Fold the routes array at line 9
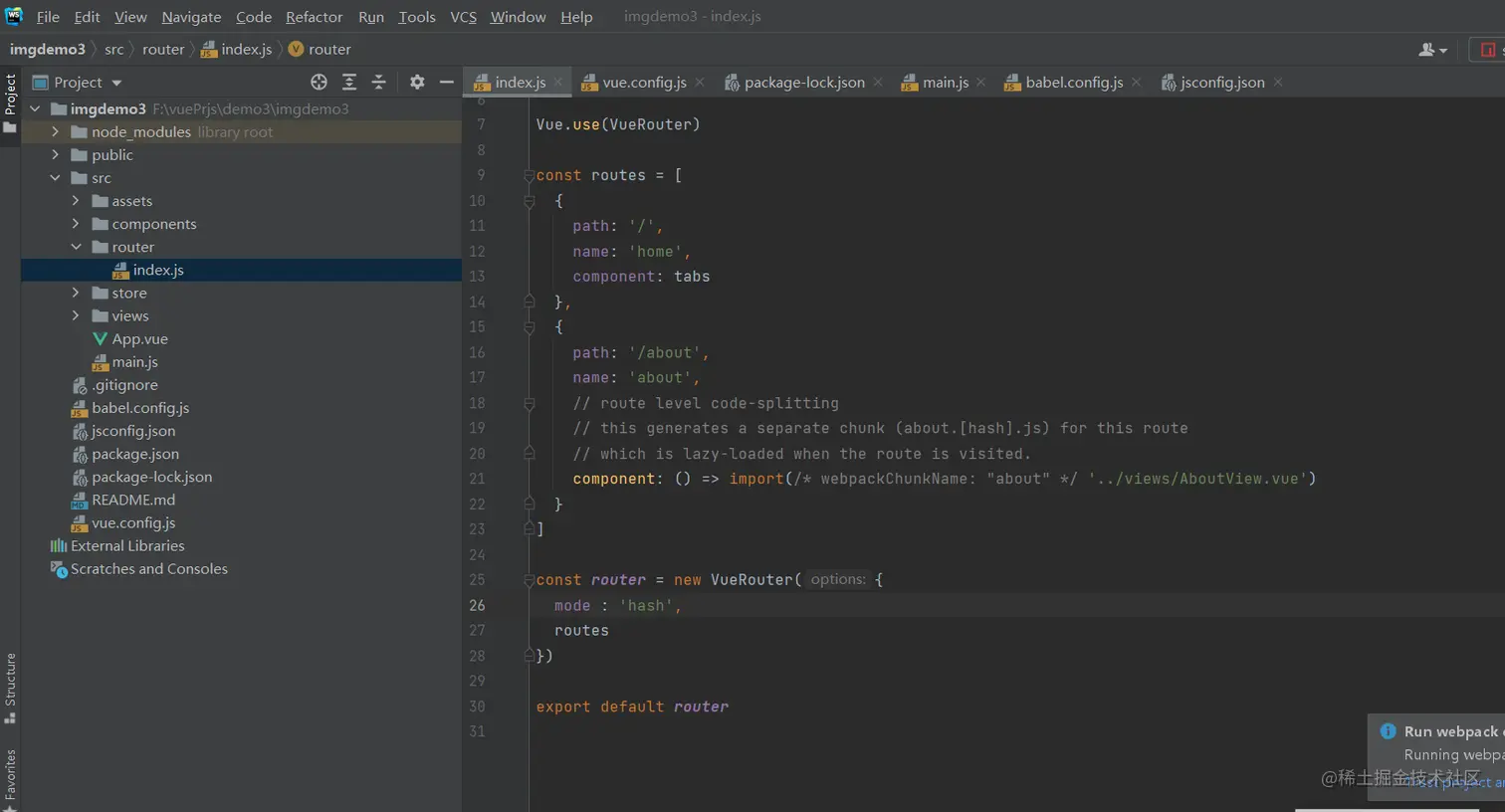This screenshot has width=1505, height=812. click(x=529, y=176)
